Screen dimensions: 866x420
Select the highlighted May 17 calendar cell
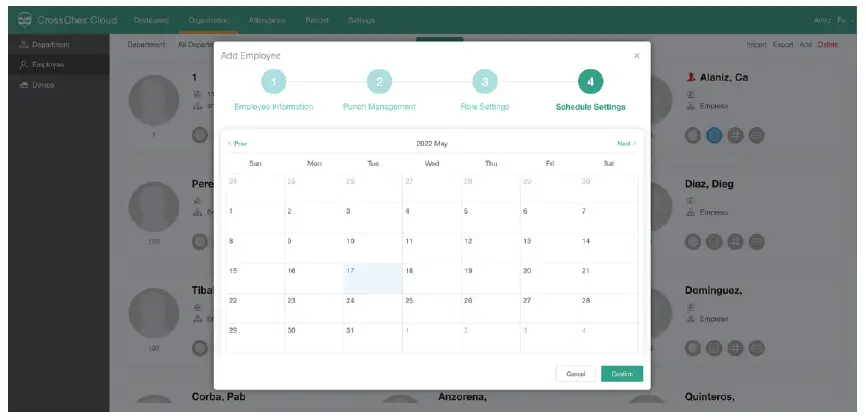(x=373, y=278)
